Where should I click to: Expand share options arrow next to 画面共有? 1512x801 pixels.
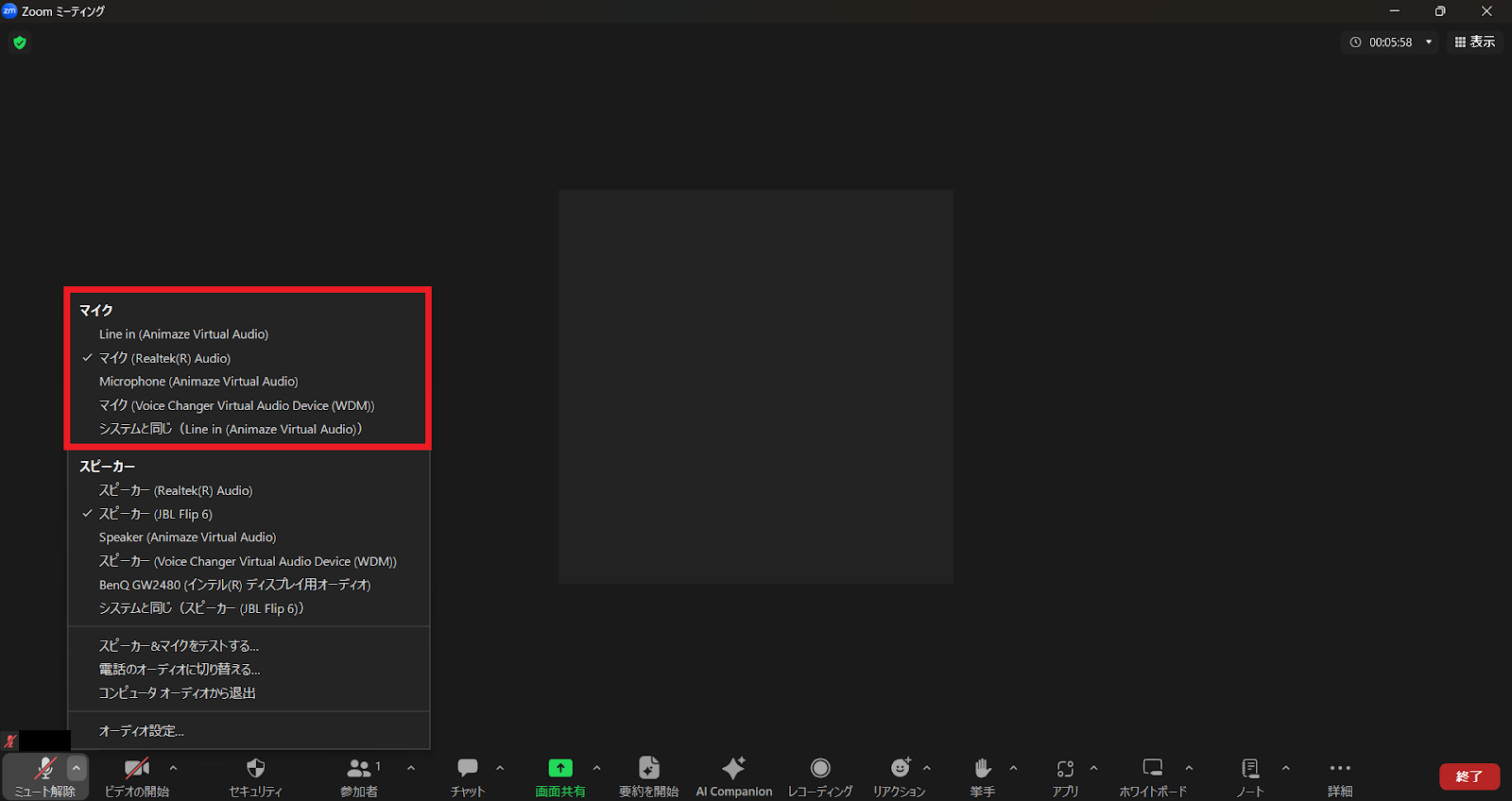click(x=596, y=768)
